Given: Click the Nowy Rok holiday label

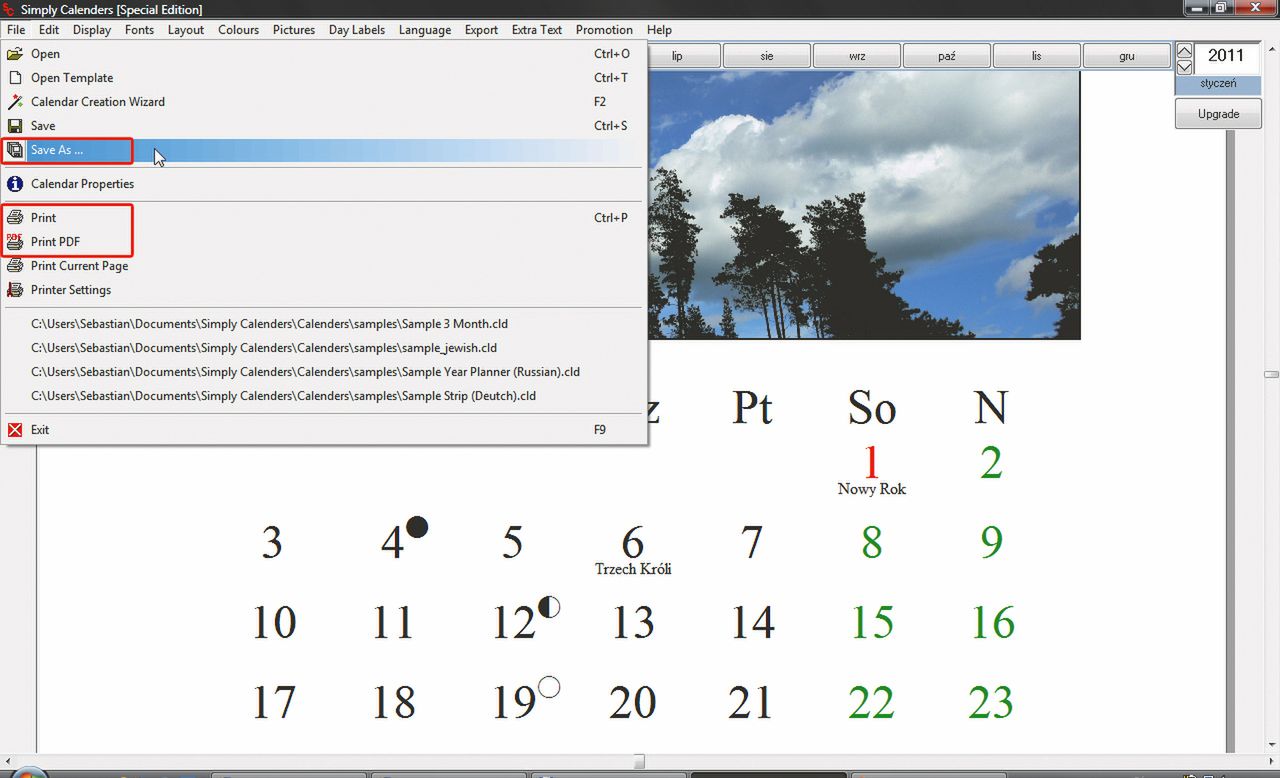Looking at the screenshot, I should 872,489.
